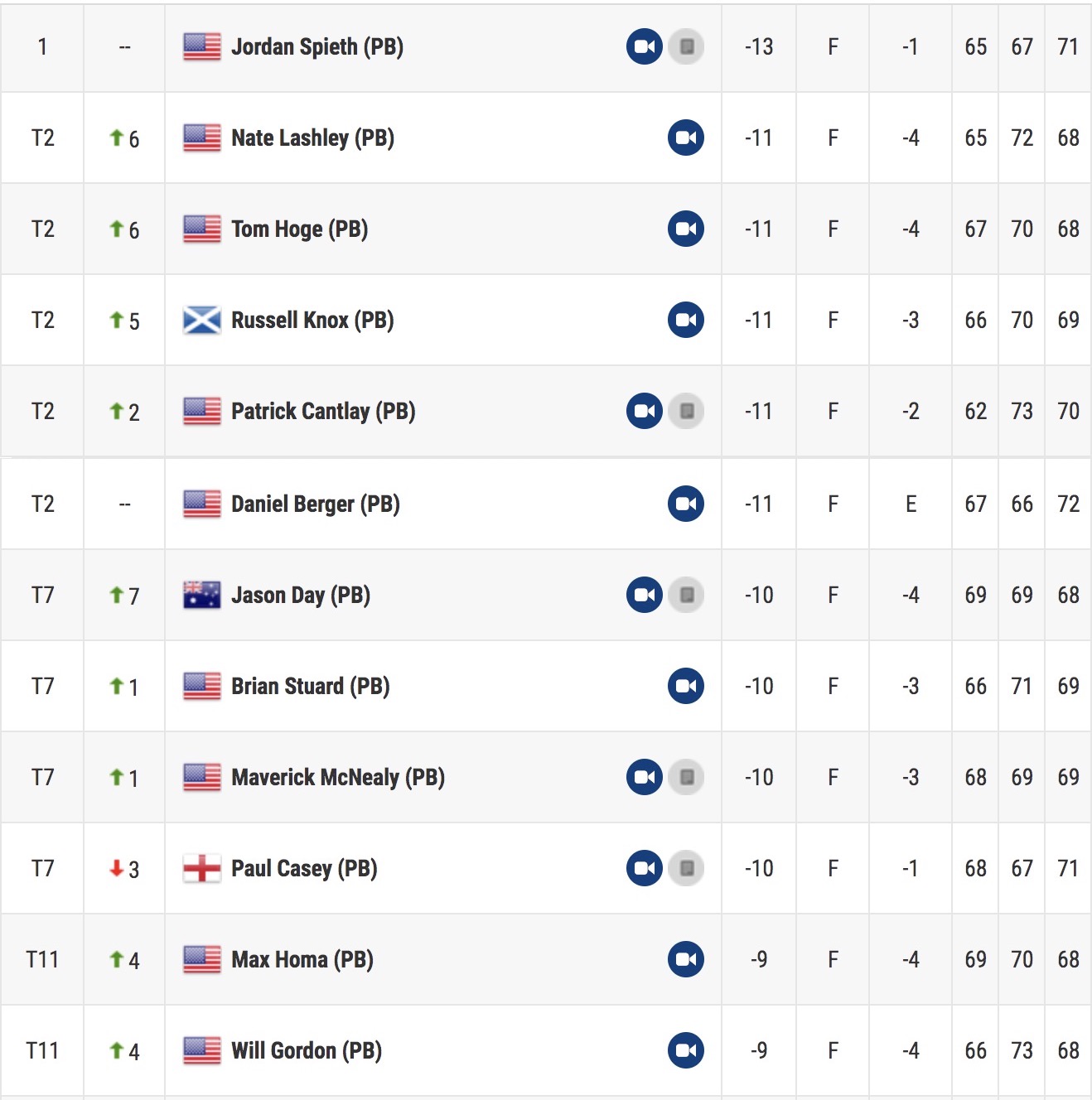Open Jordan Spieth's video camera icon
1092x1100 pixels.
[x=644, y=46]
